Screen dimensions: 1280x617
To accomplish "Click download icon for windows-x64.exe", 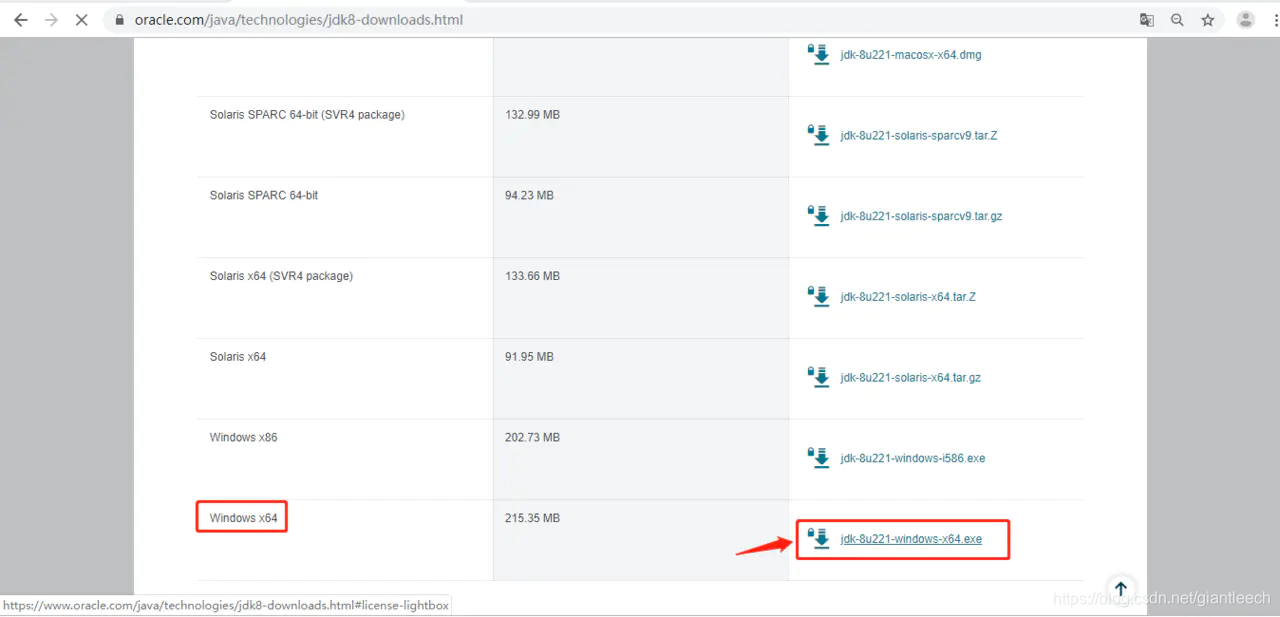I will pyautogui.click(x=819, y=538).
